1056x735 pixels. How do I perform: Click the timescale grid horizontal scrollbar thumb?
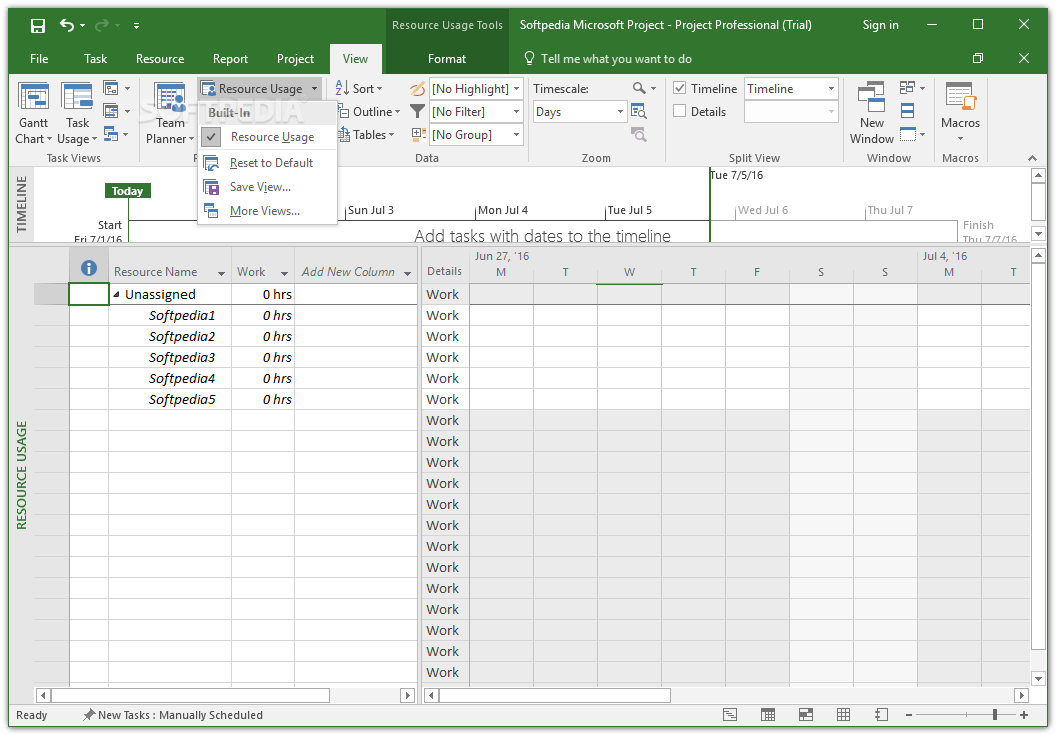tap(556, 695)
